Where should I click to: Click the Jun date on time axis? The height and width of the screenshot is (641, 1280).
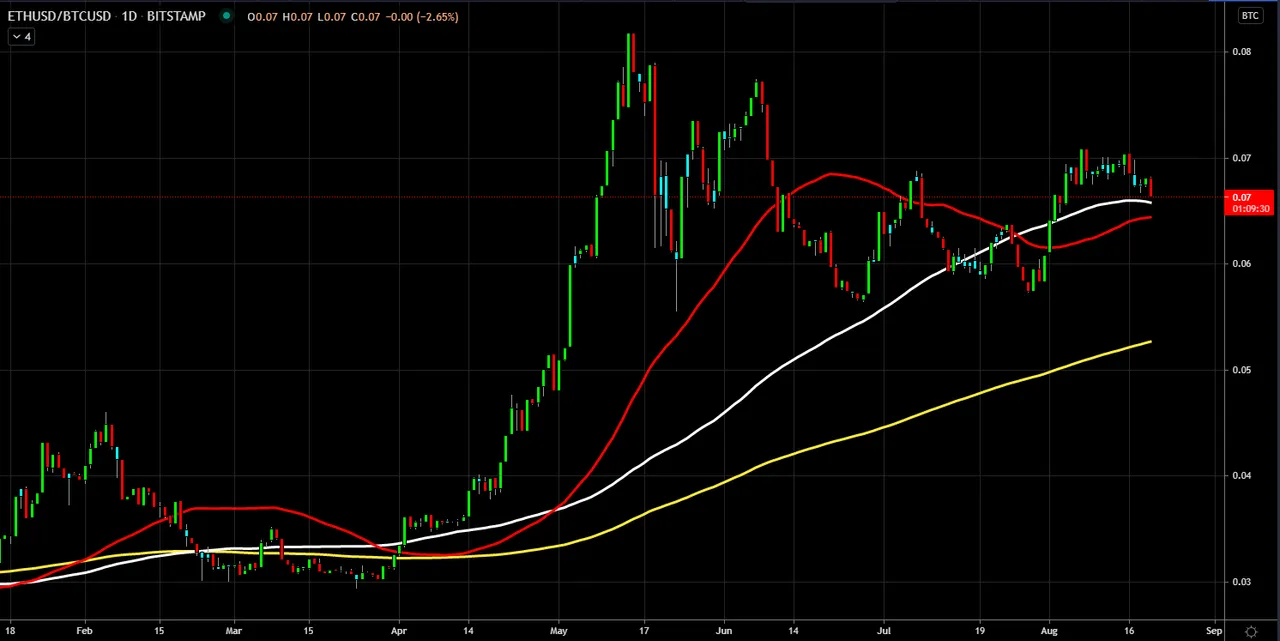(724, 631)
